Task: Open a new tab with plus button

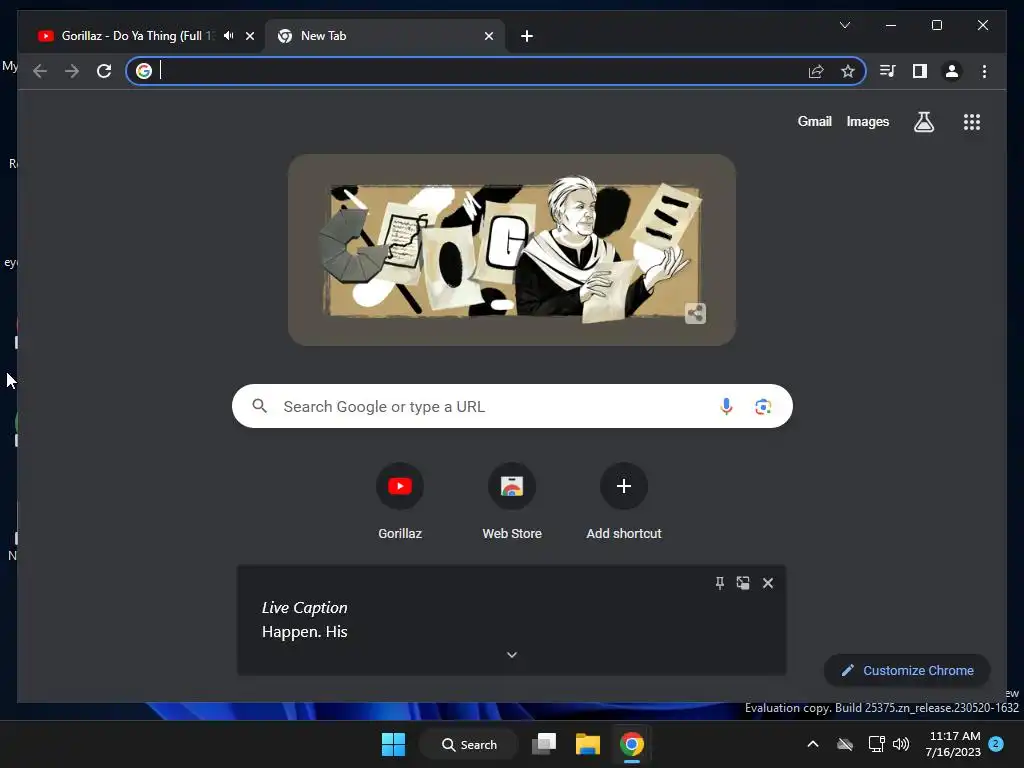Action: [527, 36]
